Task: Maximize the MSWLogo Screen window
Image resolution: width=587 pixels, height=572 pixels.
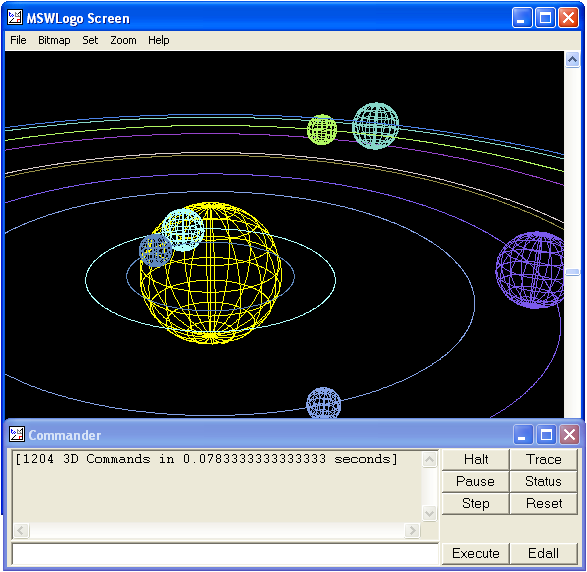Action: 545,18
